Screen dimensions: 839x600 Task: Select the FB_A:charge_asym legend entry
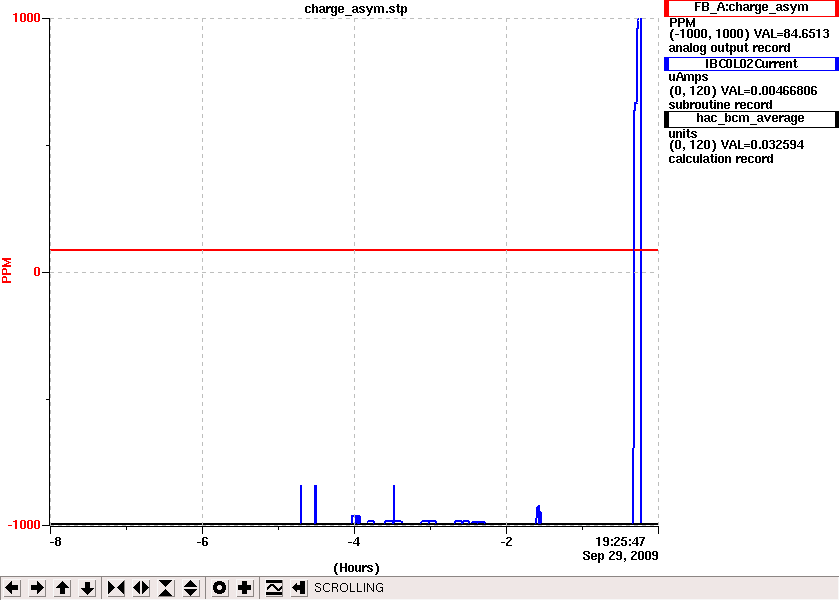click(x=751, y=8)
